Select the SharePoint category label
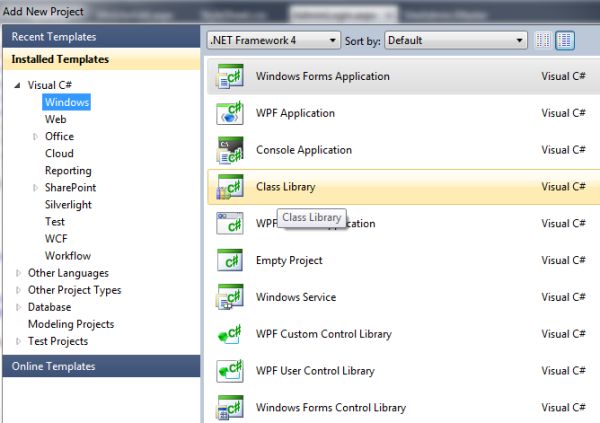This screenshot has width=600, height=423. (x=70, y=188)
